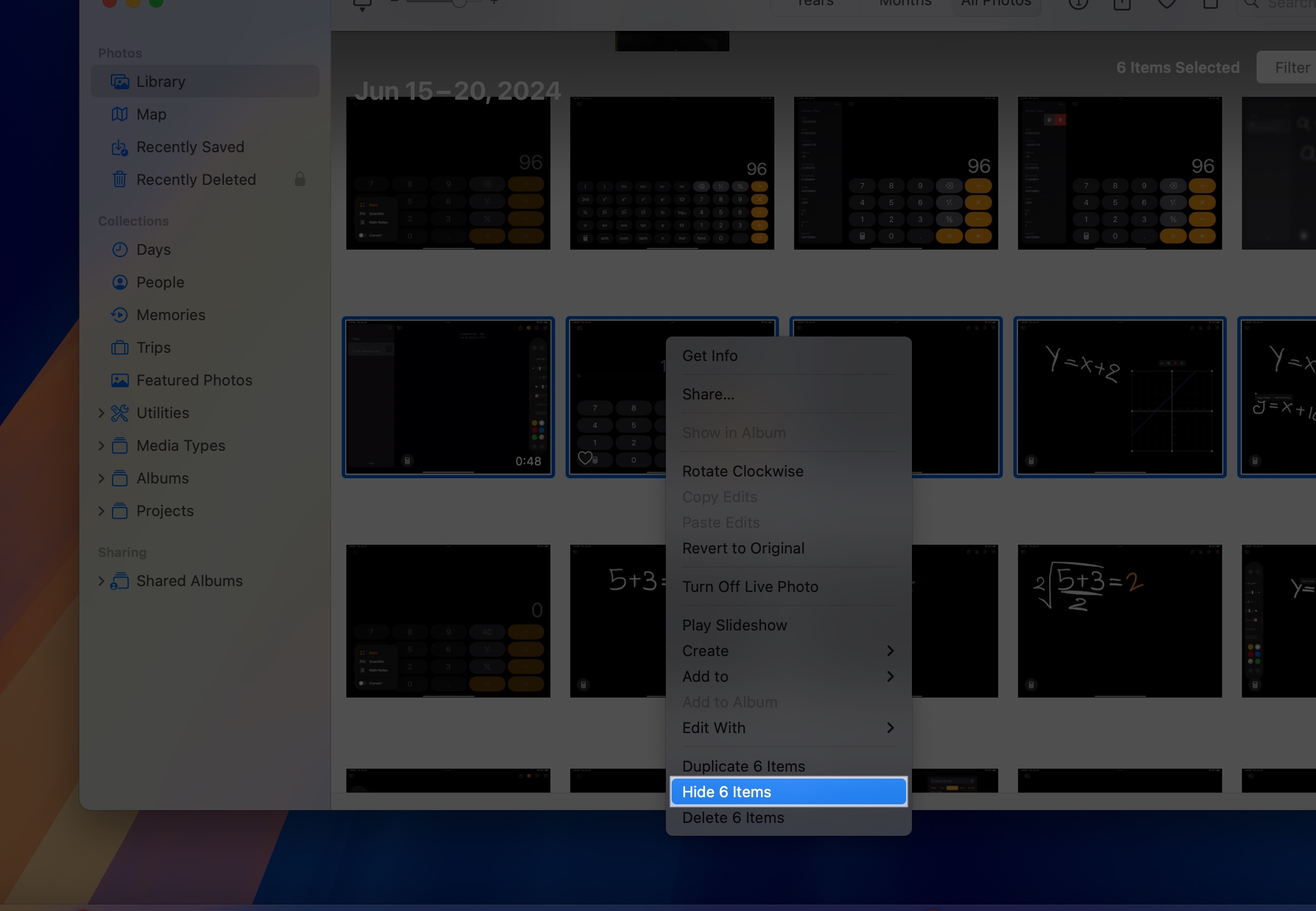Screen dimensions: 1316x911
Task: Open the Add to submenu arrow
Action: click(890, 677)
